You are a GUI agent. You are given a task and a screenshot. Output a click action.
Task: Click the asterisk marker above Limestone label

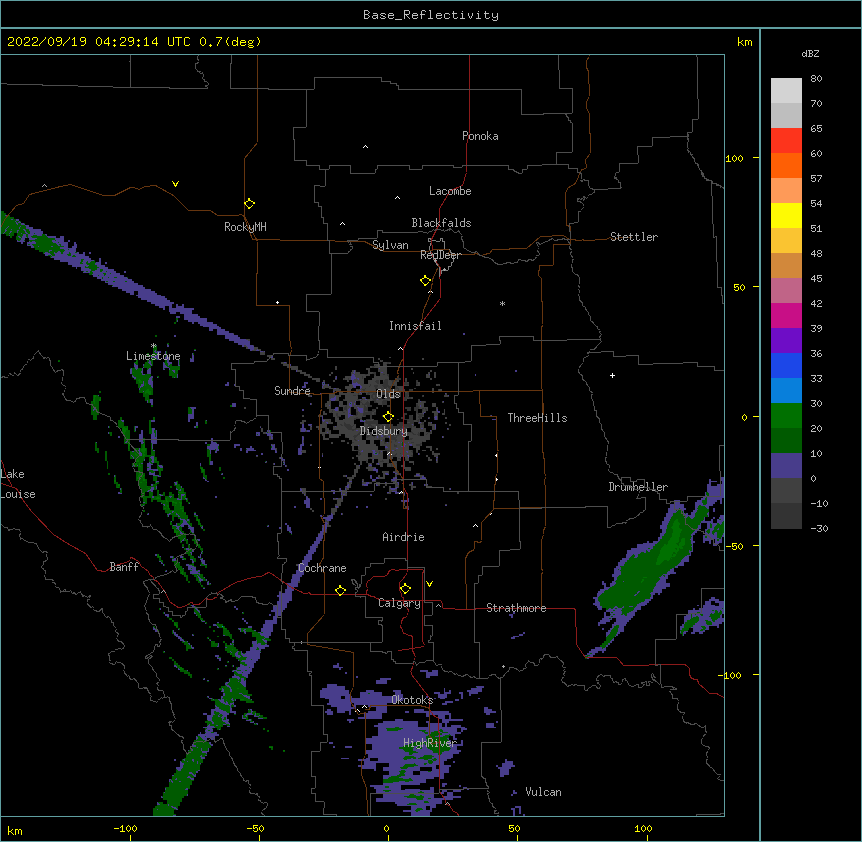coord(154,346)
